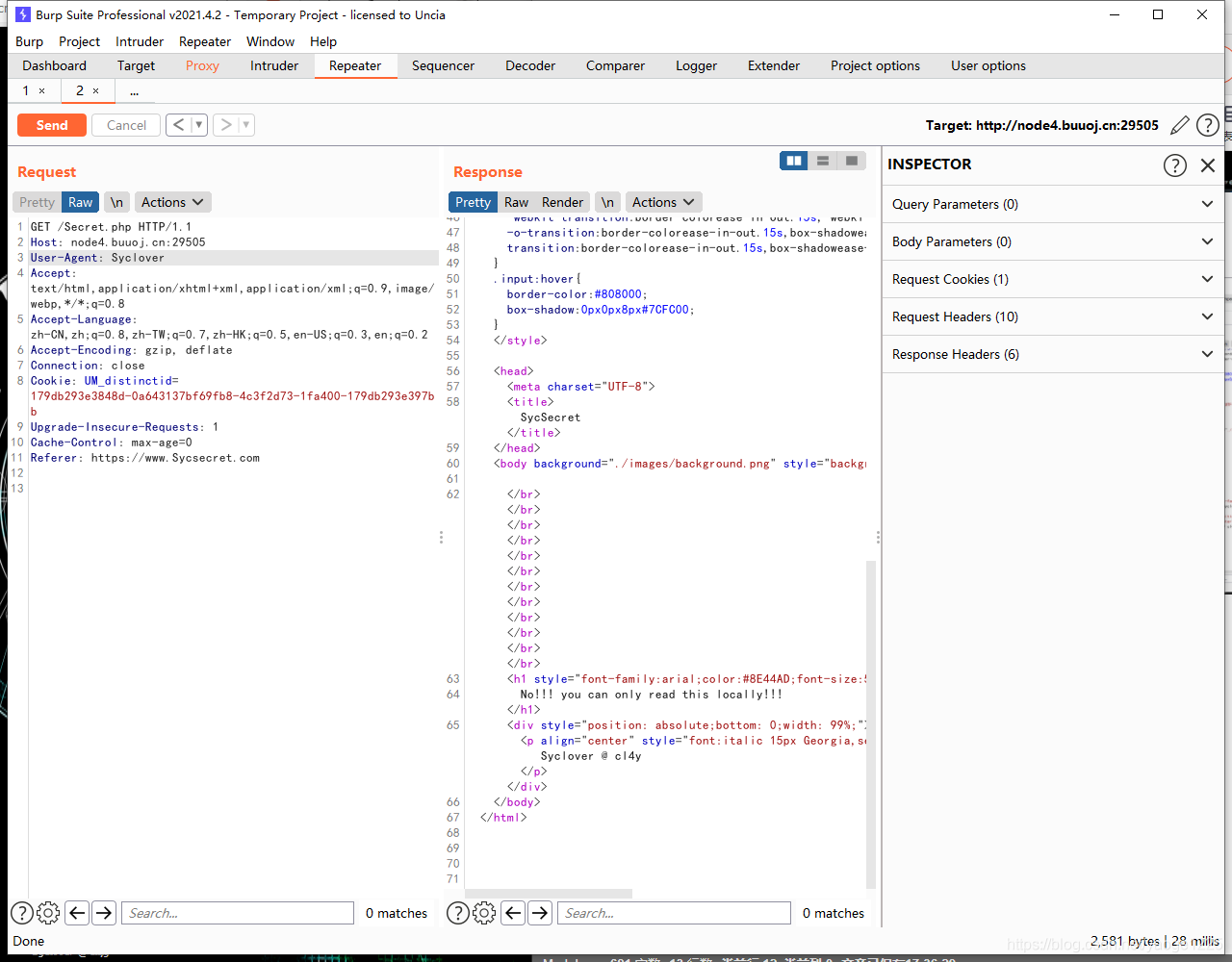This screenshot has height=962, width=1232.
Task: Toggle request newline \n display
Action: pyautogui.click(x=116, y=202)
